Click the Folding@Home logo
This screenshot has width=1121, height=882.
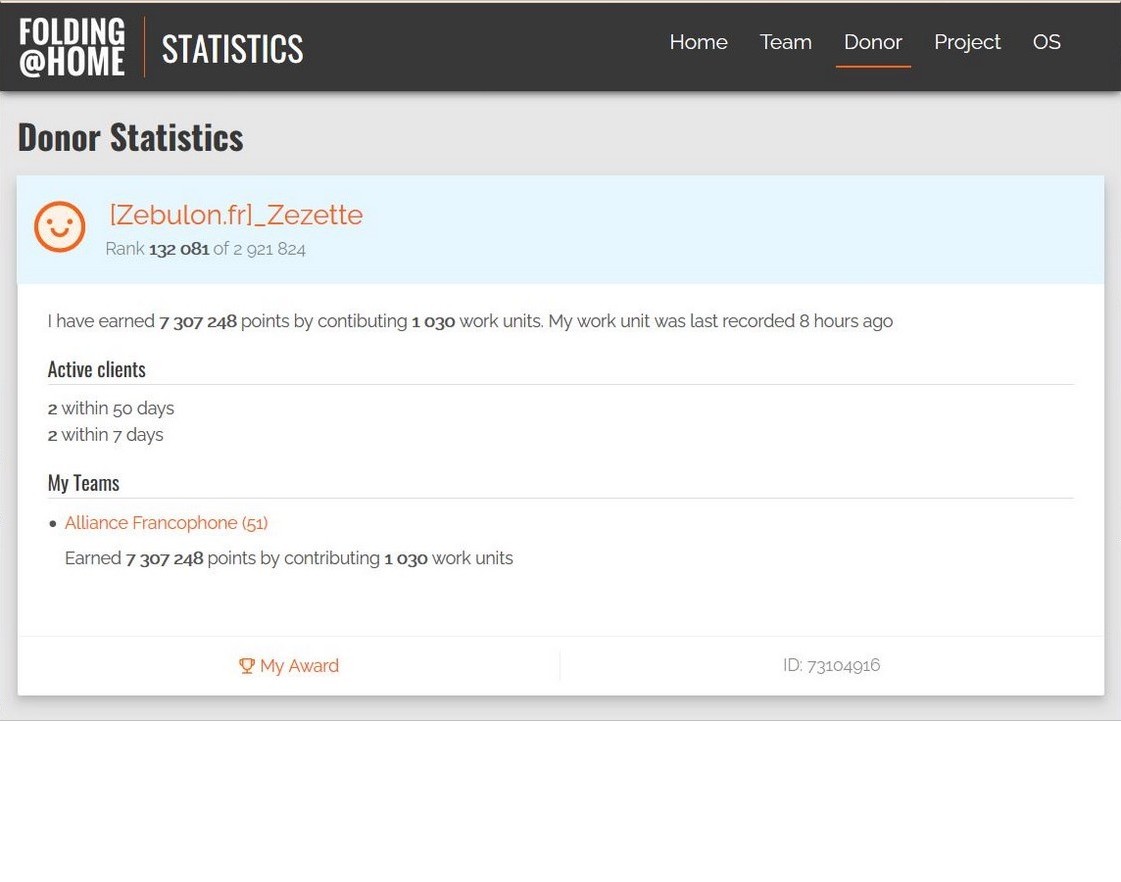[72, 47]
